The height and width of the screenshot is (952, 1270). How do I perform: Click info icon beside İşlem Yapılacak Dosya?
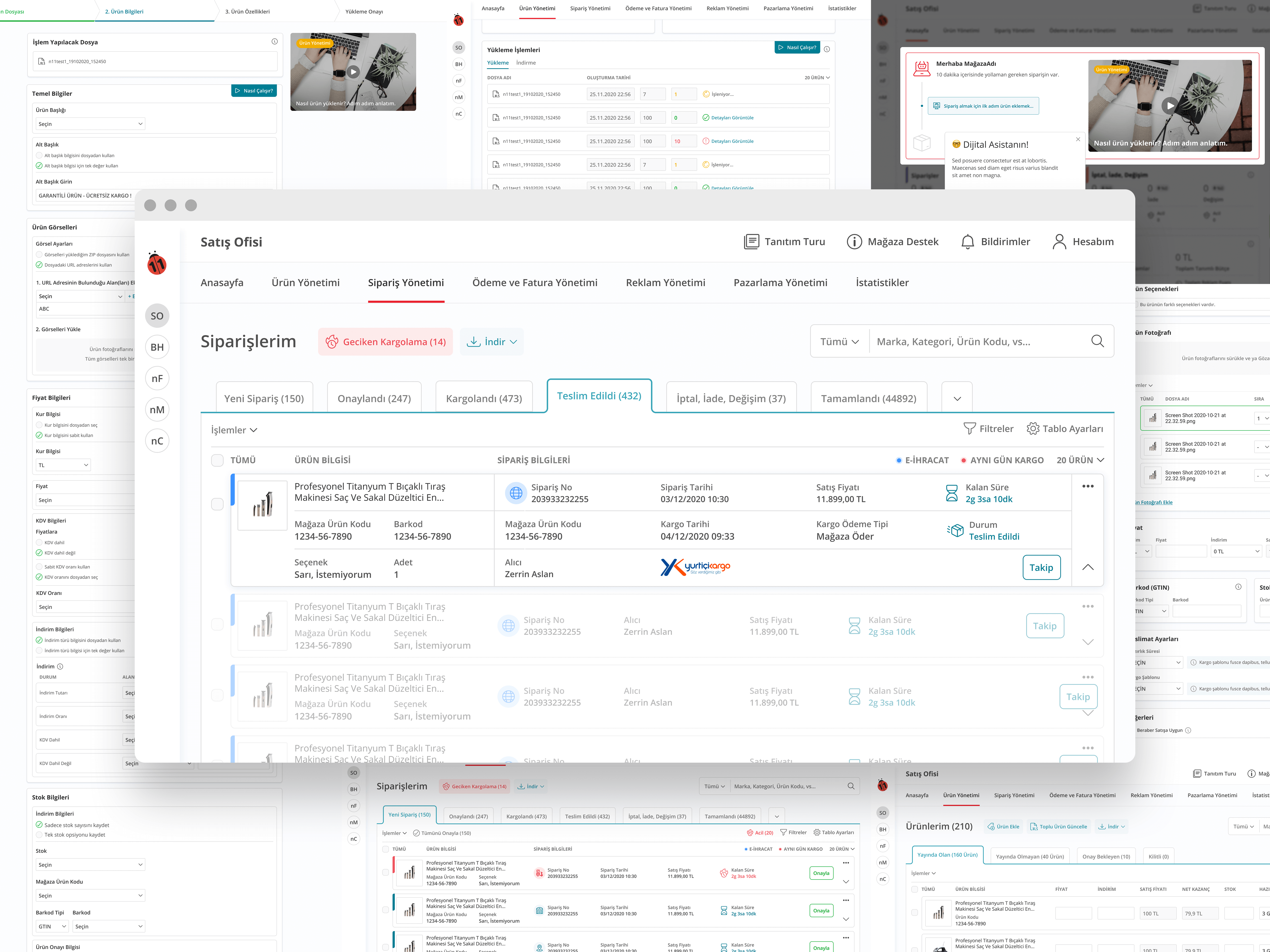pyautogui.click(x=274, y=41)
